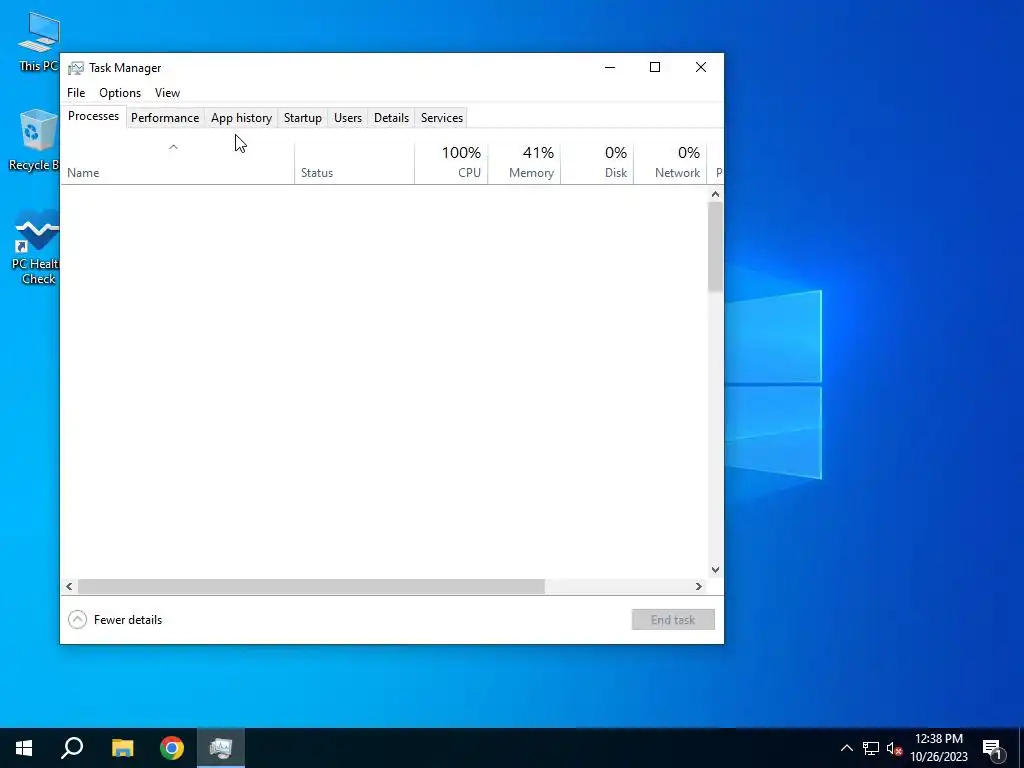
Task: Open the Windows Start menu
Action: tap(24, 748)
